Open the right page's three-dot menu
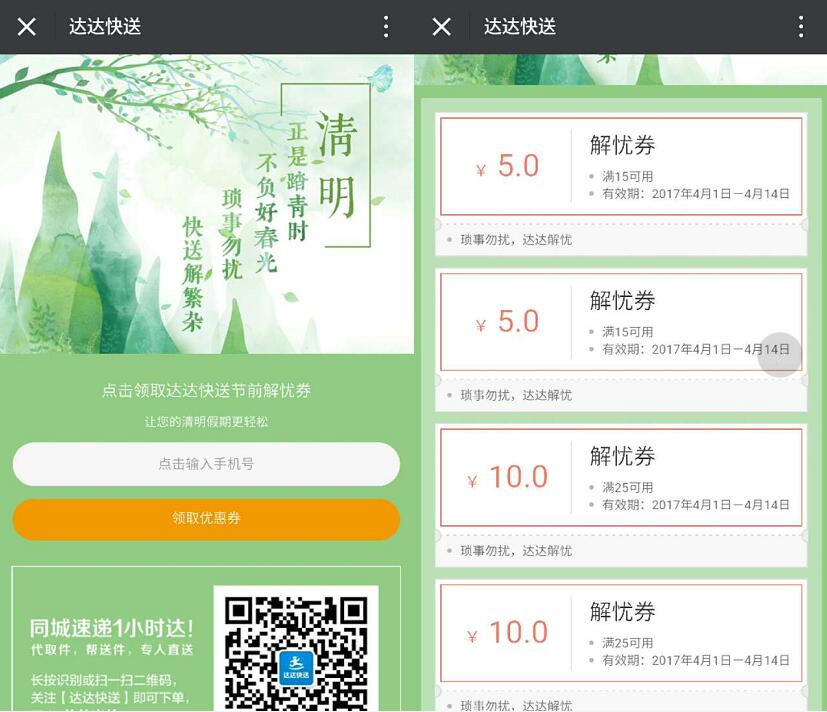 (801, 26)
